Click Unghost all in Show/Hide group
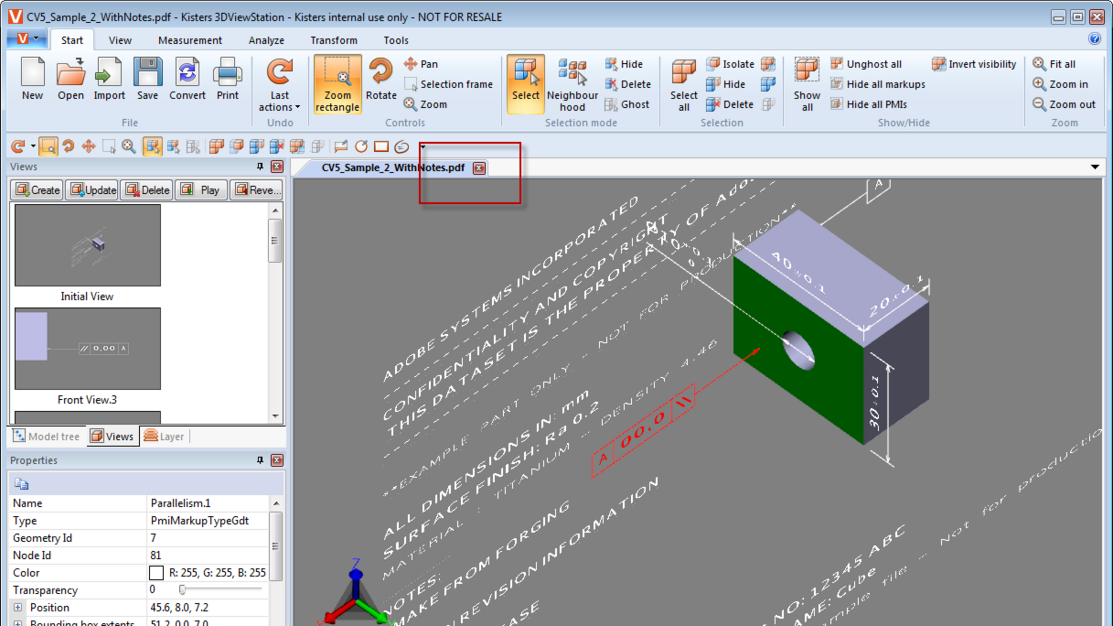Viewport: 1113px width, 626px height. (865, 64)
